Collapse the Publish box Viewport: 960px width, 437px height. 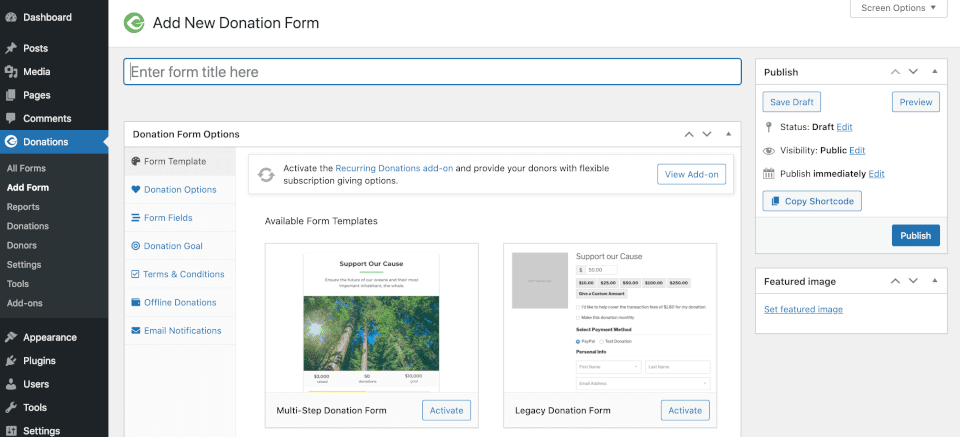click(934, 72)
